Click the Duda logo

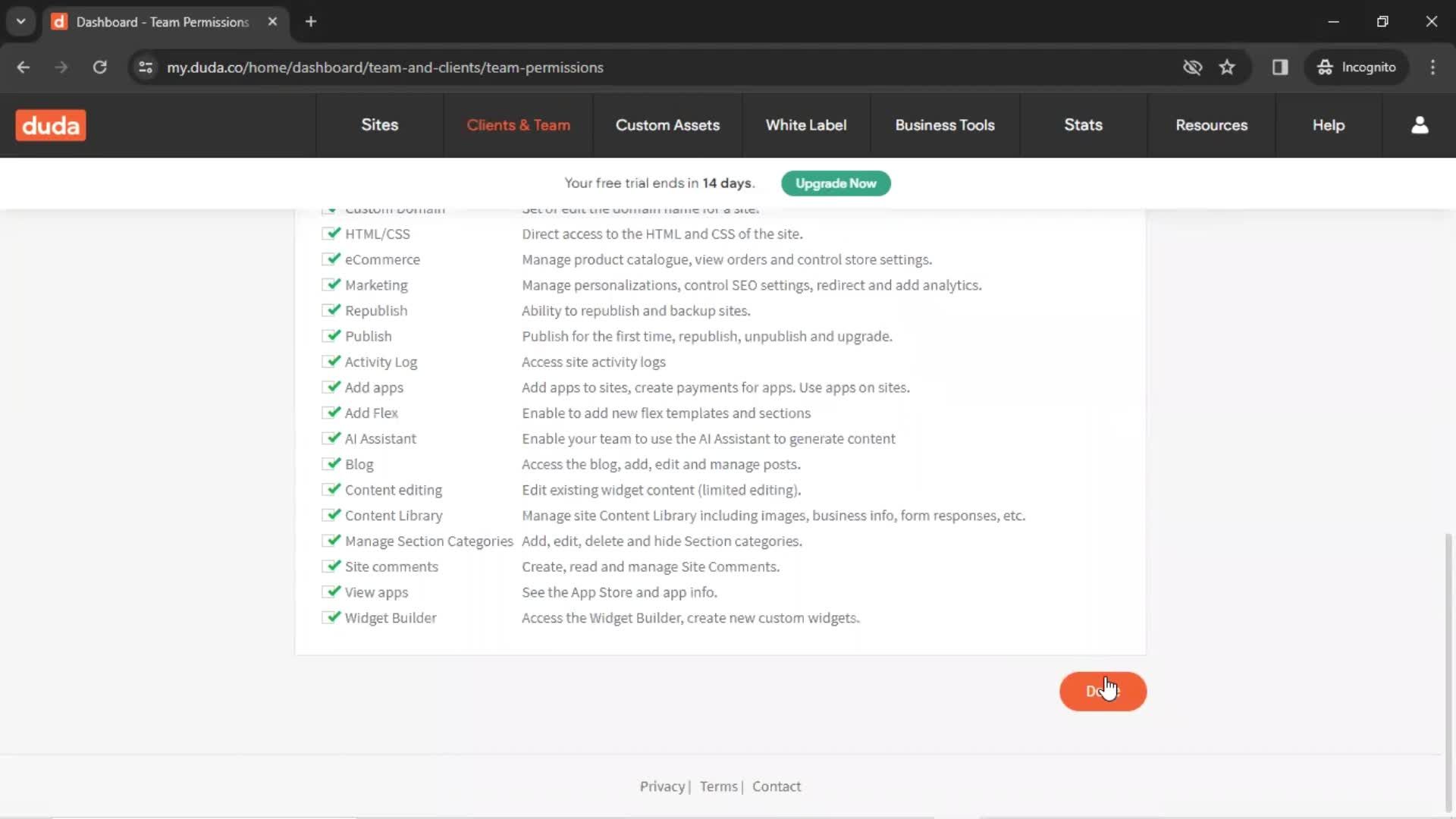pyautogui.click(x=51, y=125)
